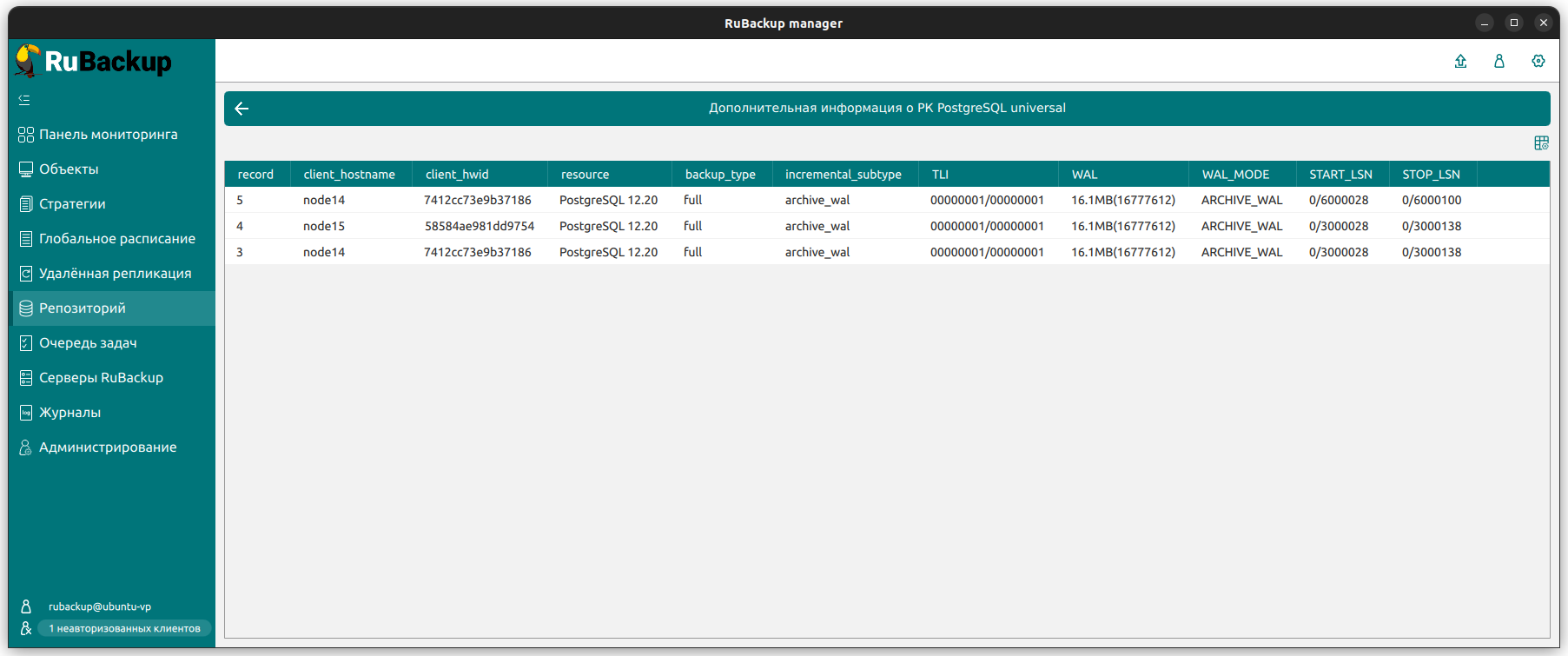Image resolution: width=1568 pixels, height=656 pixels.
Task: Open Стратегии section
Action: [x=72, y=204]
